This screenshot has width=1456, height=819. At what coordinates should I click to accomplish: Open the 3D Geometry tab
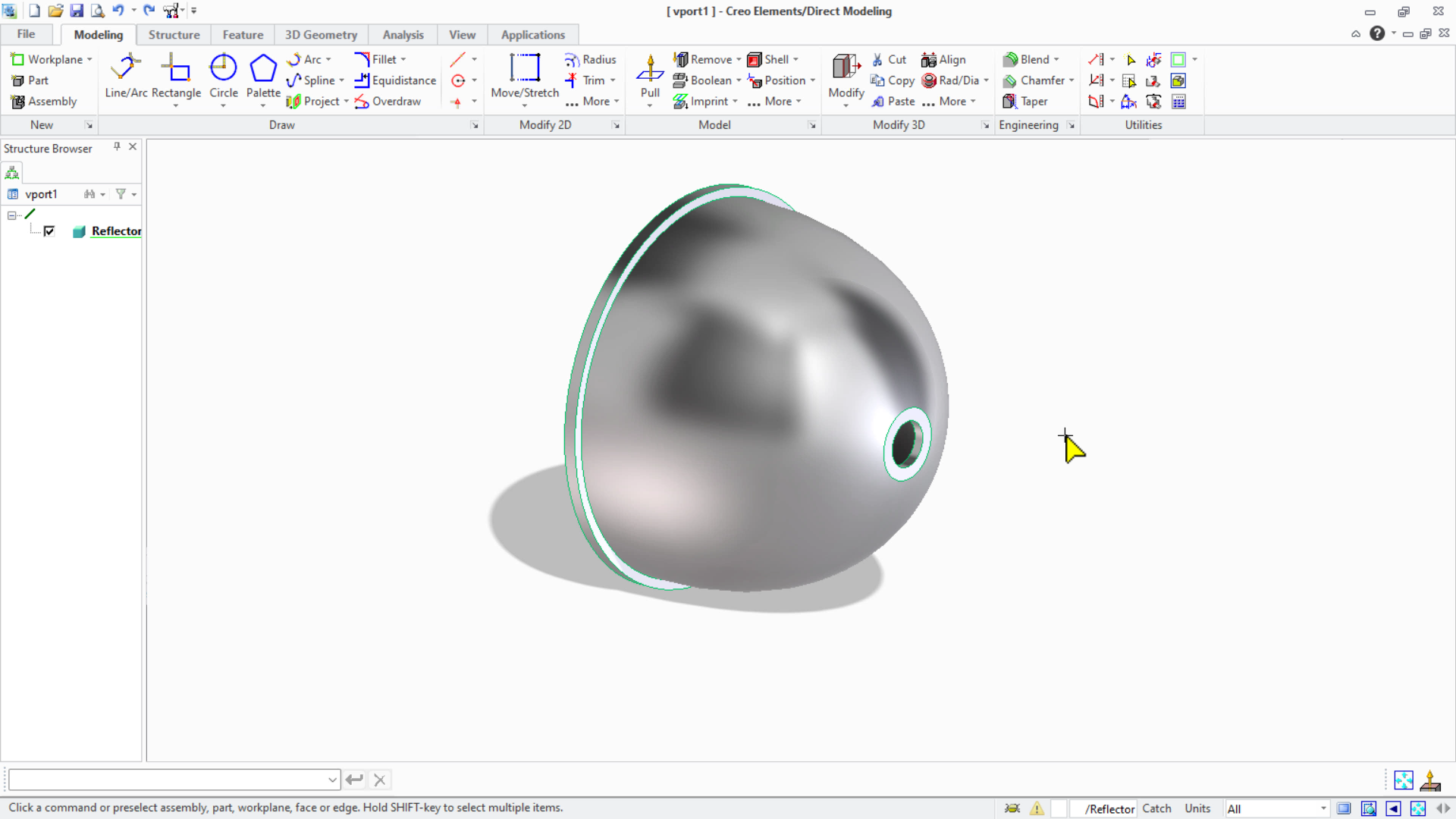click(x=321, y=35)
